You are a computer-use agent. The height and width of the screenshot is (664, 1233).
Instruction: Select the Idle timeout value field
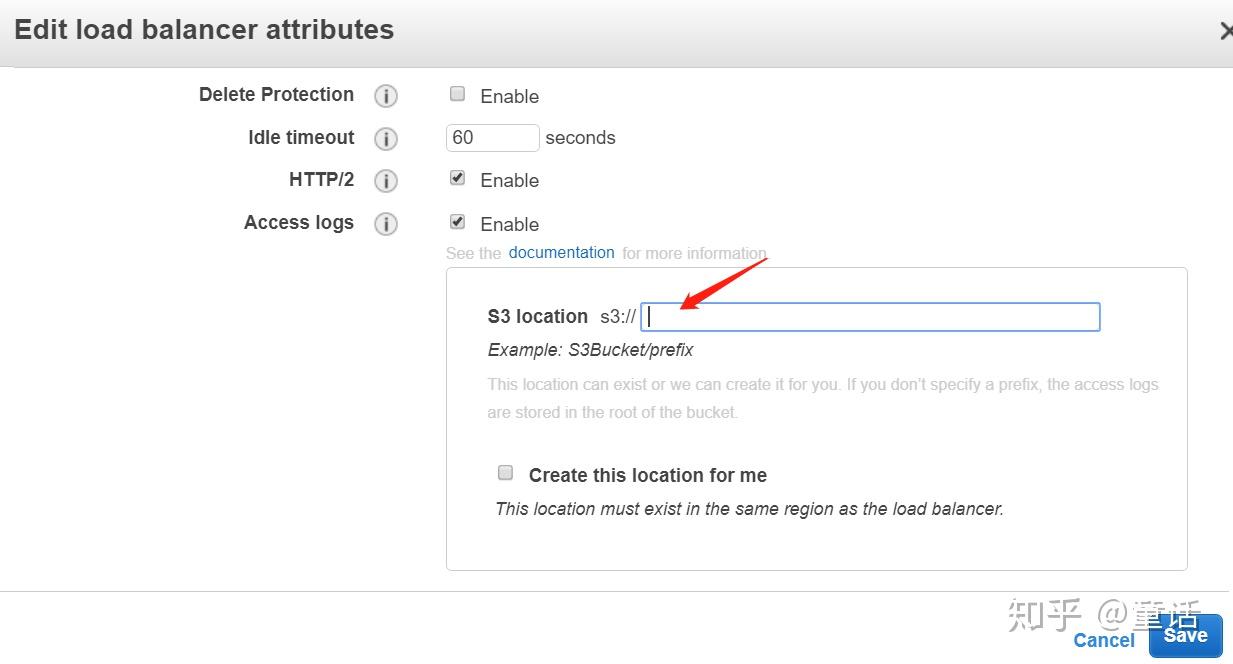492,137
